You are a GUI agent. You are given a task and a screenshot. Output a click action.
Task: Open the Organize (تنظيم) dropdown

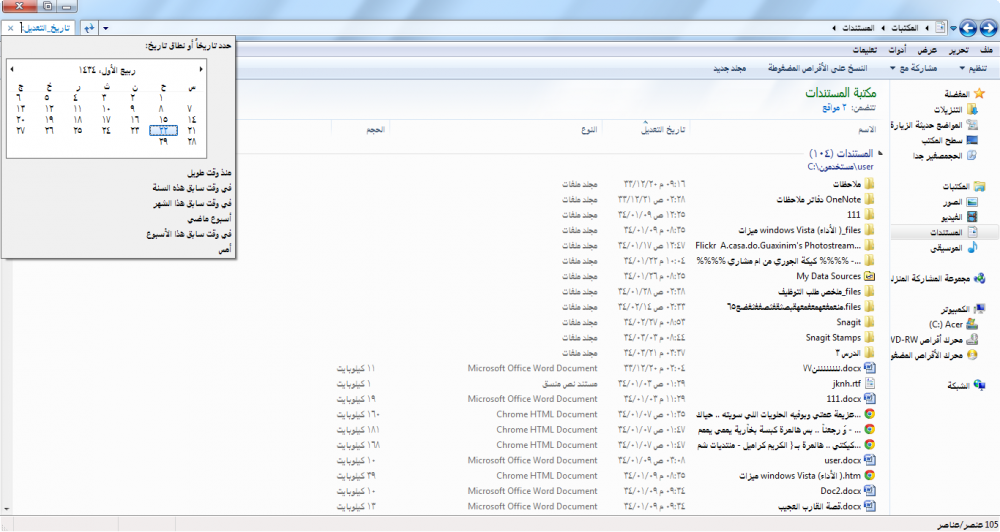coord(973,69)
